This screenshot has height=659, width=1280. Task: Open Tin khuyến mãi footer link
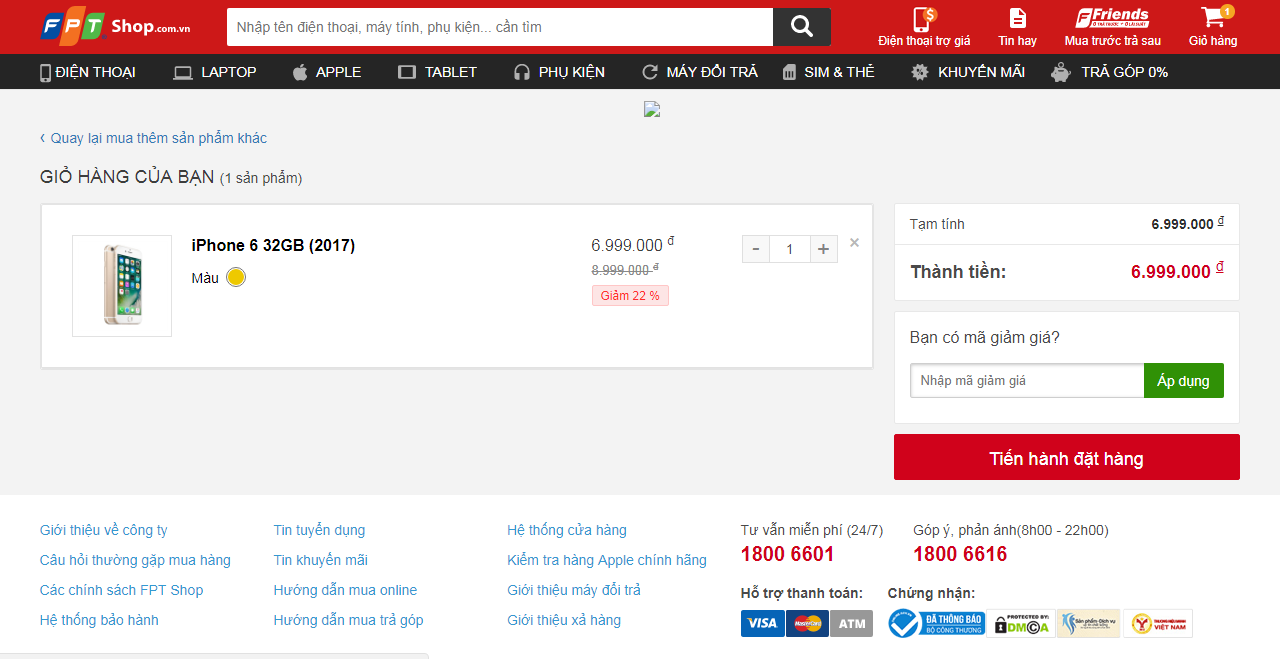[321, 560]
